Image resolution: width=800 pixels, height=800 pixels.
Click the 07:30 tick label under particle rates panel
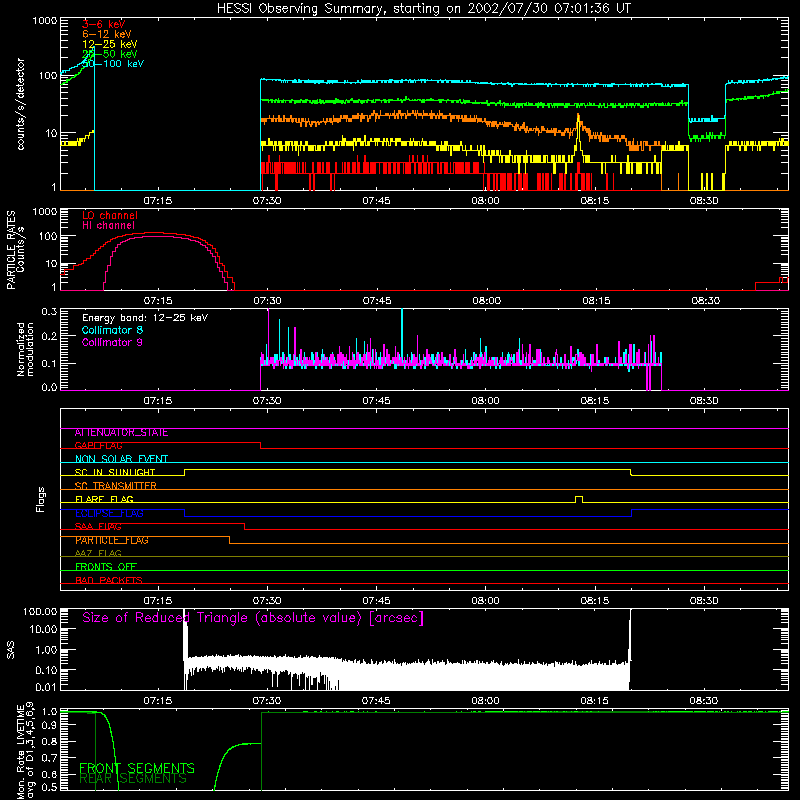[x=267, y=301]
